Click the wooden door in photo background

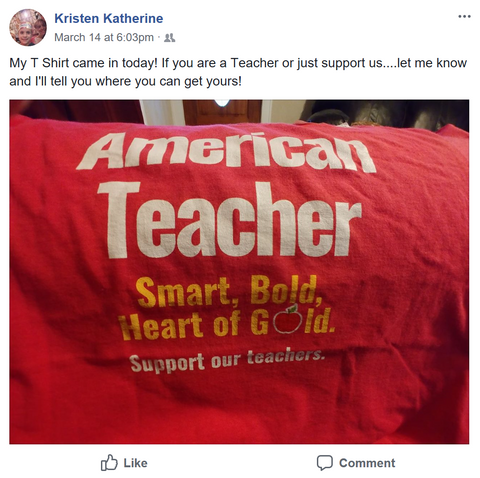click(x=222, y=111)
